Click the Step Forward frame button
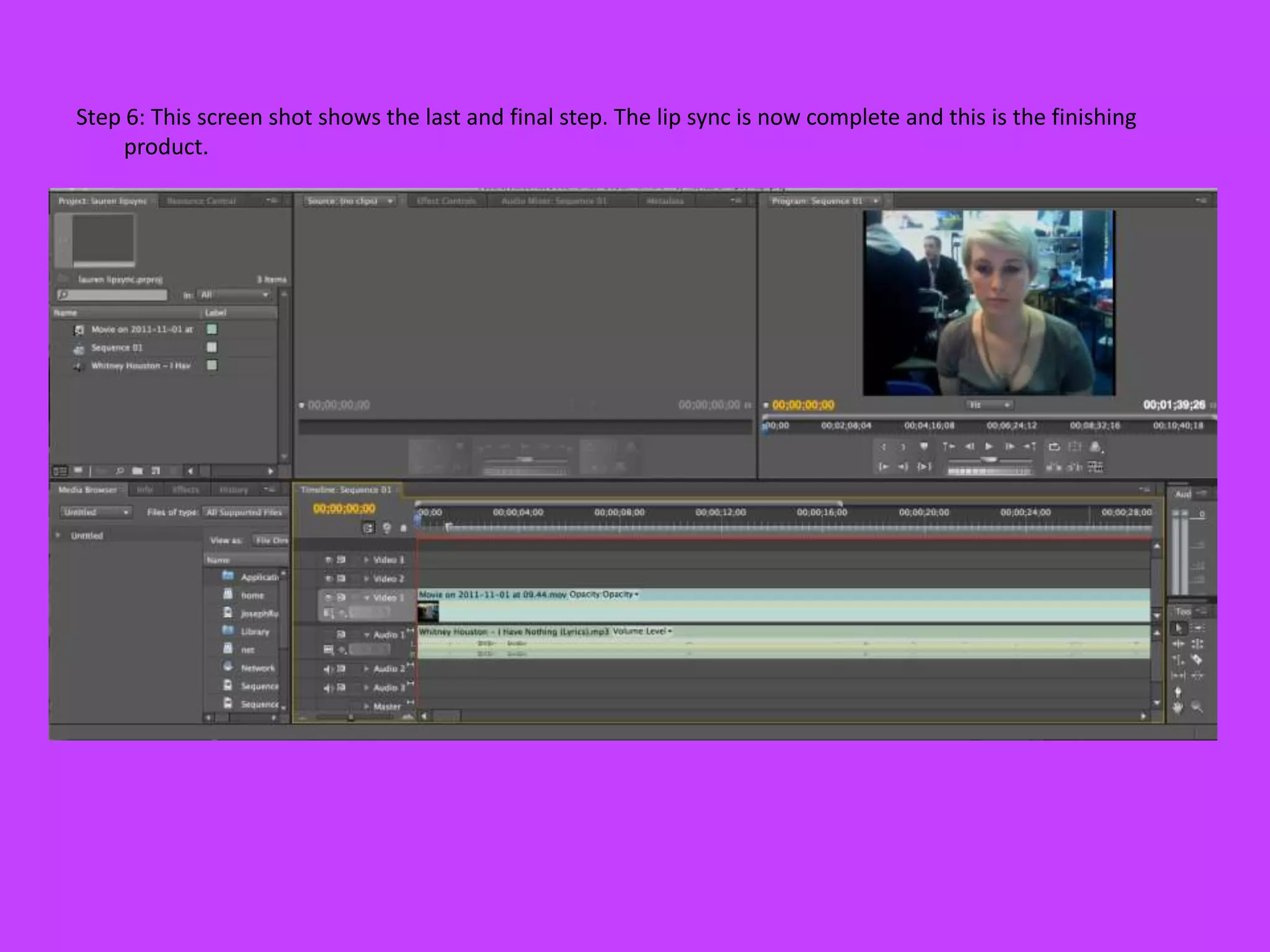This screenshot has height=952, width=1270. coord(1010,446)
